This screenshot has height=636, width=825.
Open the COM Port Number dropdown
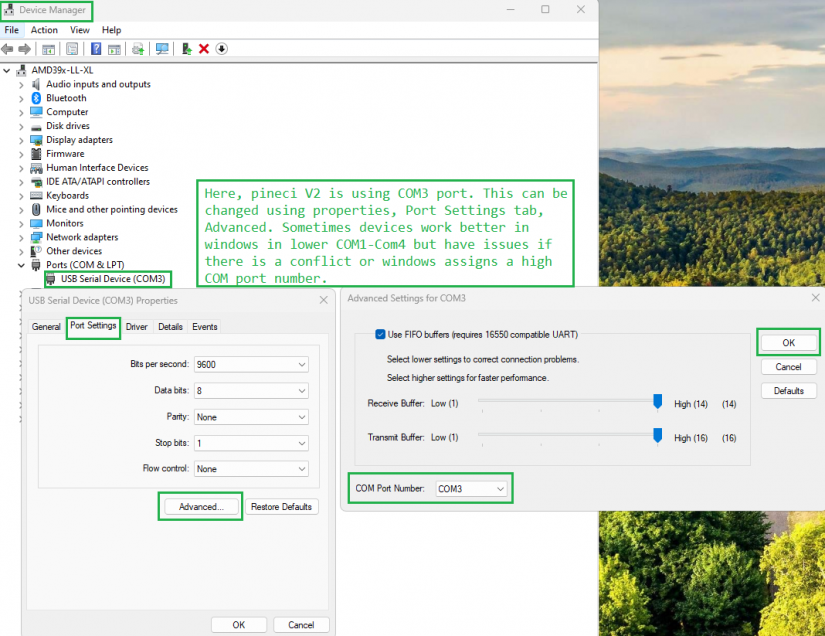(x=472, y=488)
